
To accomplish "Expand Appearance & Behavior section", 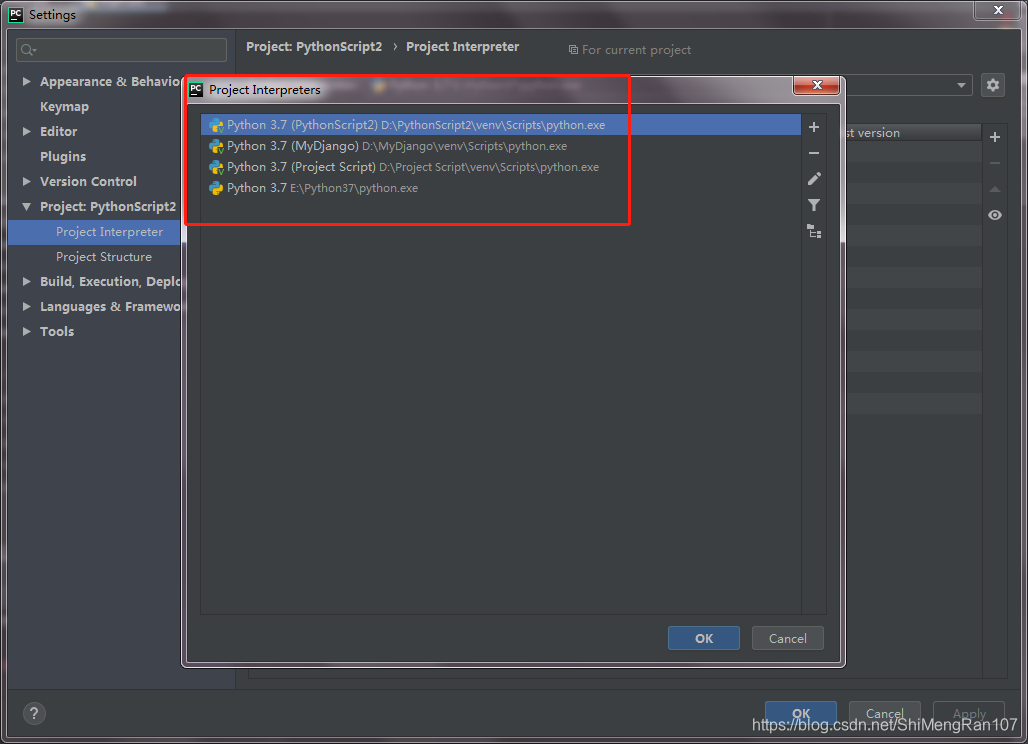I will (26, 81).
